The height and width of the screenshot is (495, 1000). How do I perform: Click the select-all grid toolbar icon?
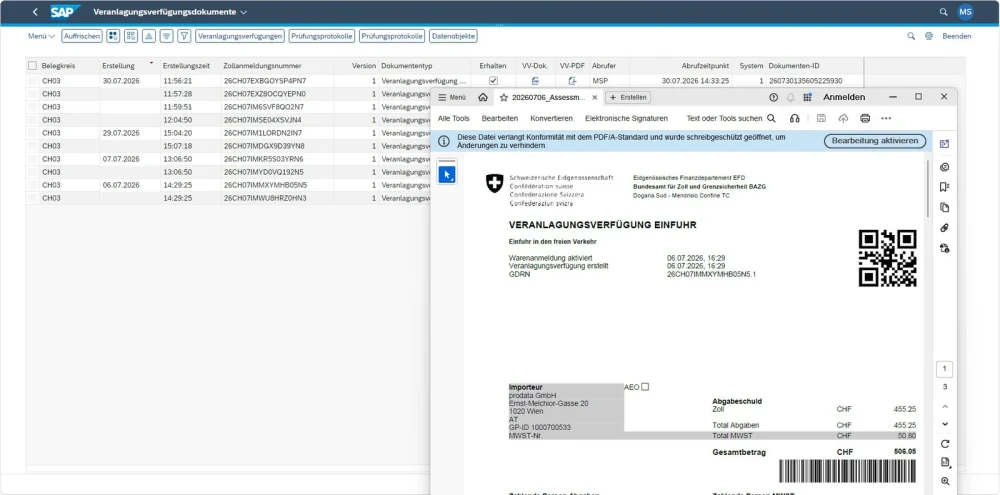coord(113,36)
